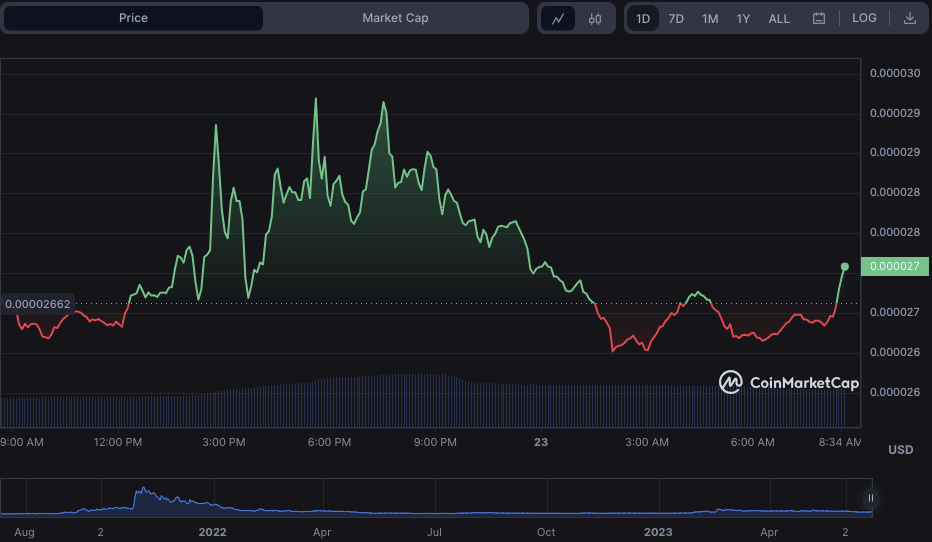Choose the 1Y time range
The image size is (932, 542).
[x=743, y=18]
